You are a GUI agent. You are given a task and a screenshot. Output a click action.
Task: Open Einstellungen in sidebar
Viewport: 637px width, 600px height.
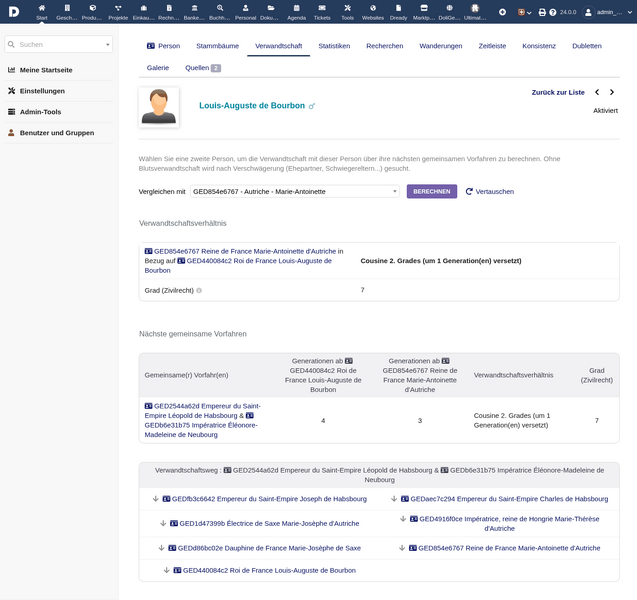[42, 91]
